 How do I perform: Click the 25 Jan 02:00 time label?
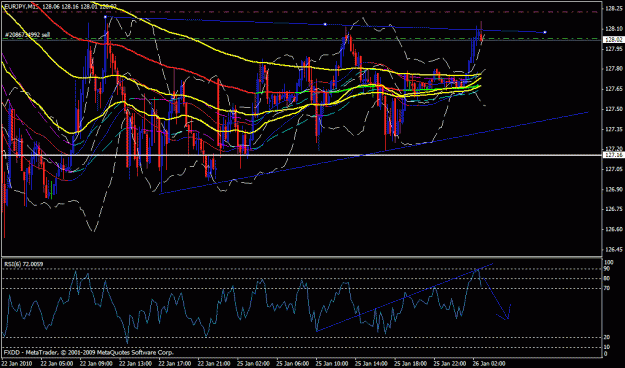click(253, 364)
